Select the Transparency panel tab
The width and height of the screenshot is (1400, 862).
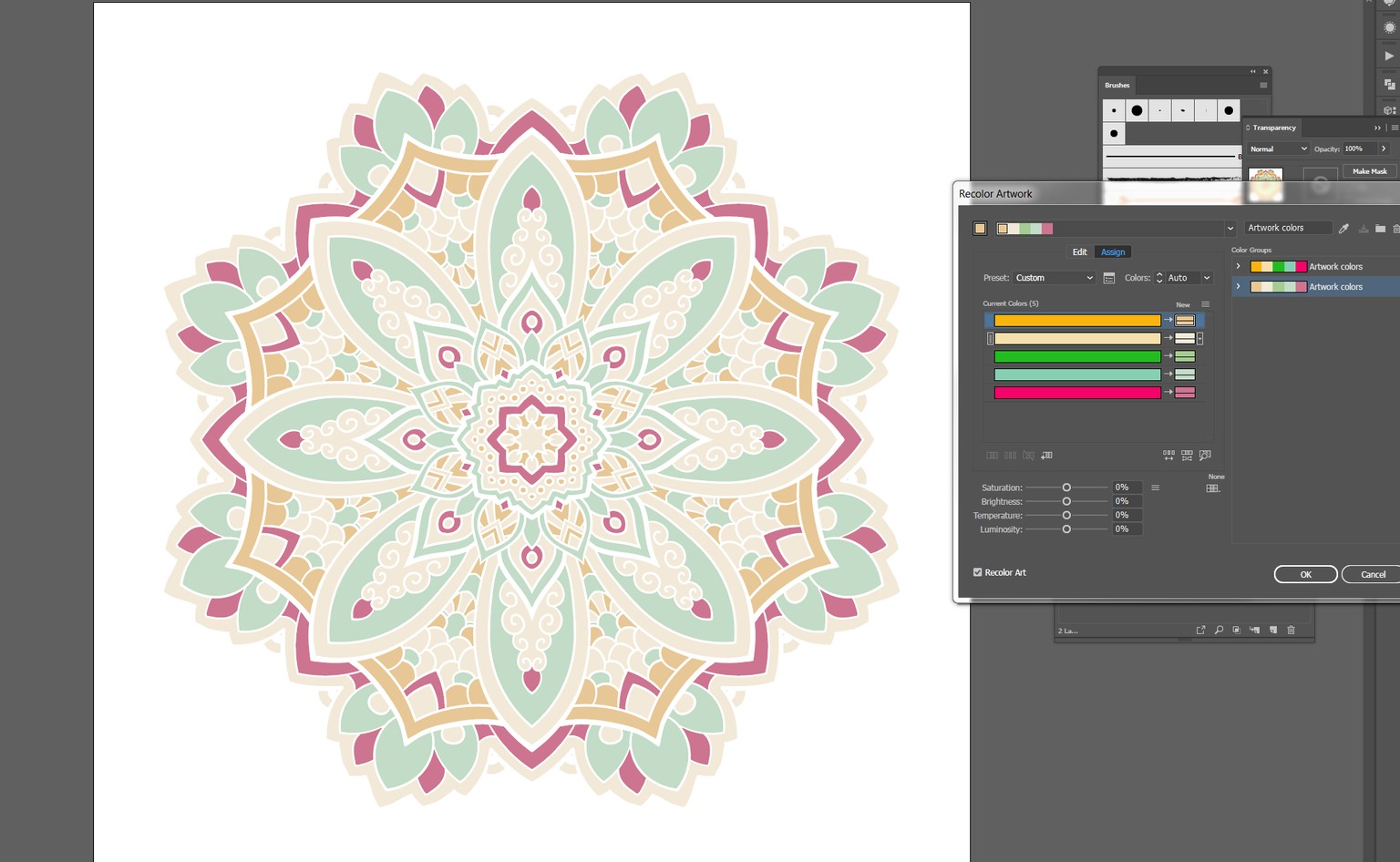1273,128
